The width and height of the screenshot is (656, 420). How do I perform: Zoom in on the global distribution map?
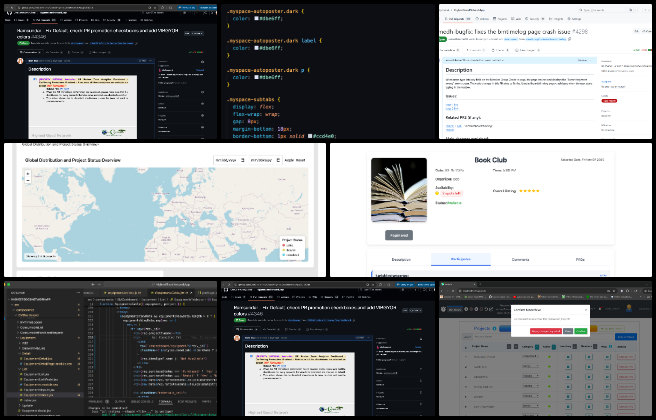28,174
